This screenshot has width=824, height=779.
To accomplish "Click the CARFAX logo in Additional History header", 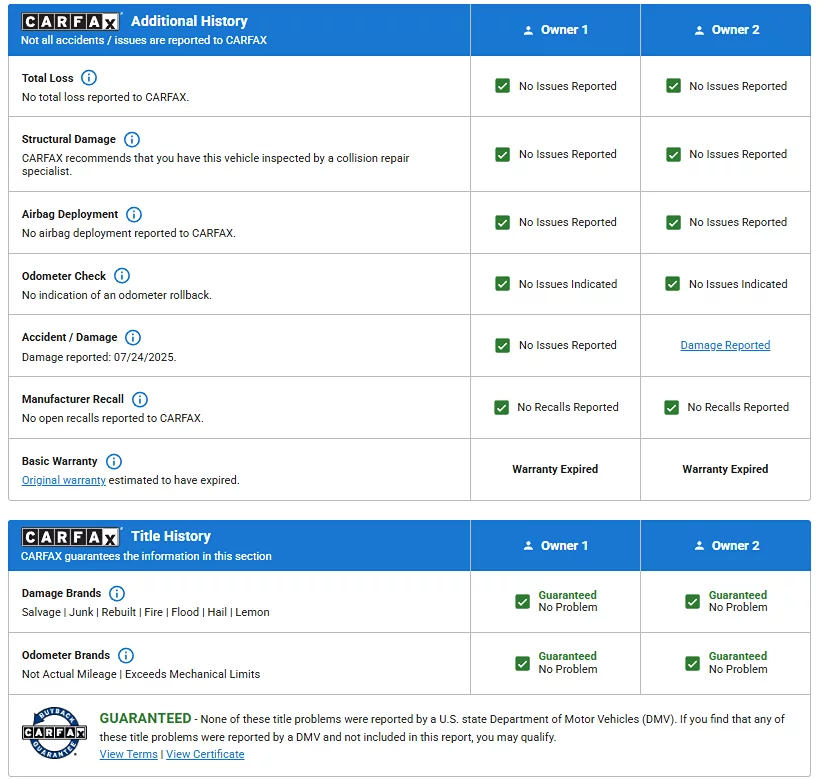I will (x=71, y=22).
